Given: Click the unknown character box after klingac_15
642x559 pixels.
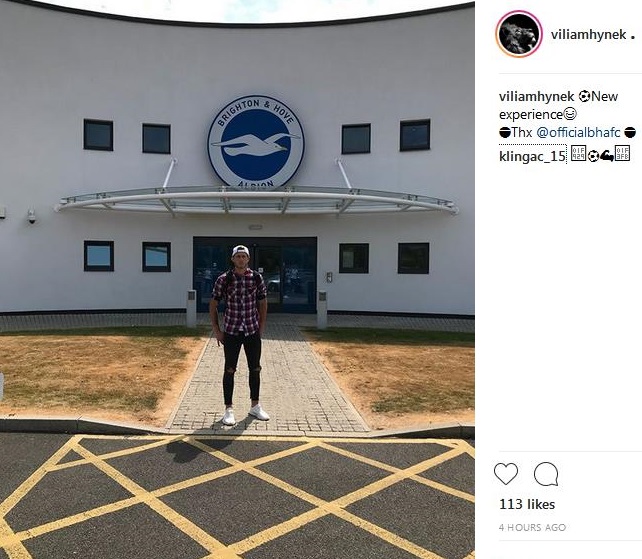Looking at the screenshot, I should click(x=578, y=154).
